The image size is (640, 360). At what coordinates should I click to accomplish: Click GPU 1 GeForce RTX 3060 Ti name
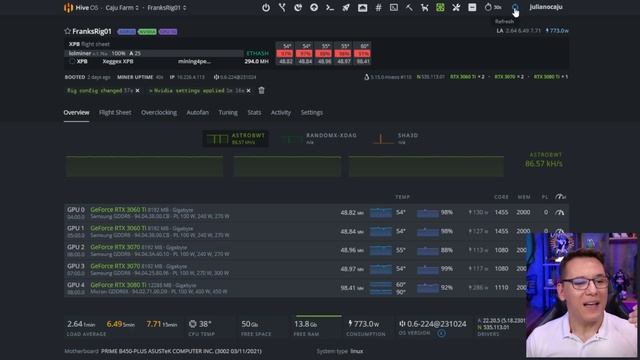[118, 228]
